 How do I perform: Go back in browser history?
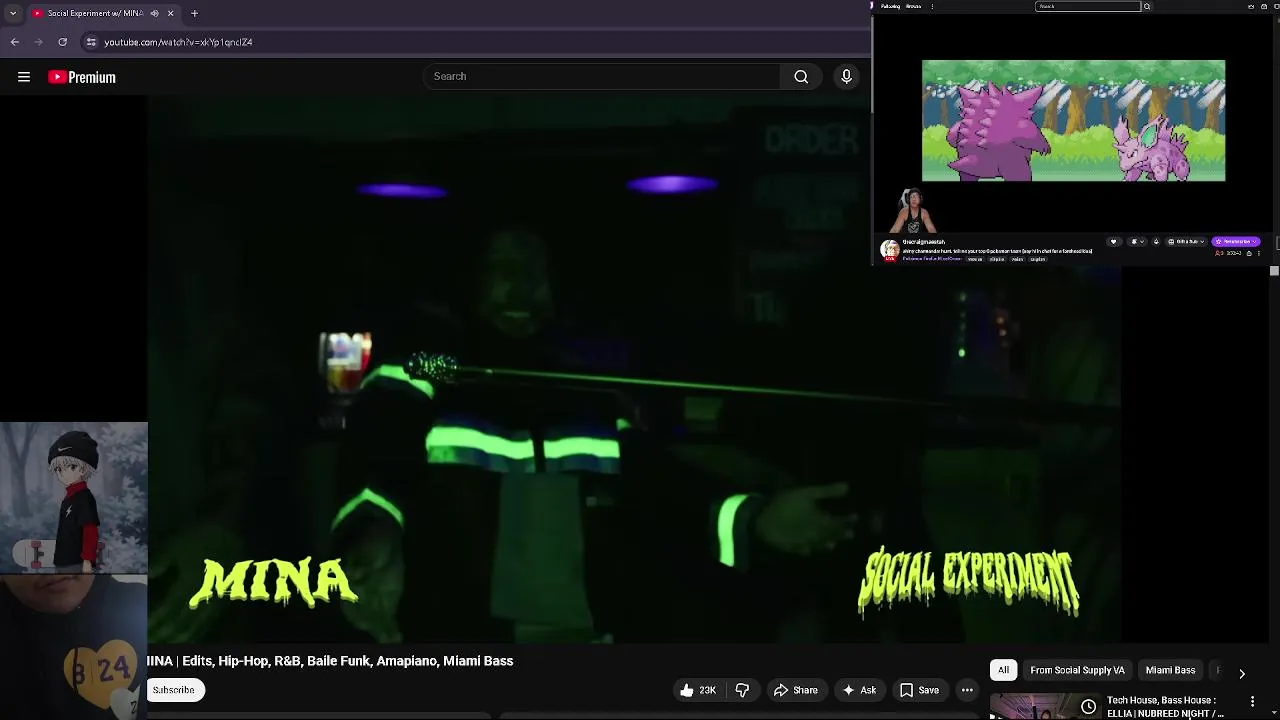coord(15,42)
